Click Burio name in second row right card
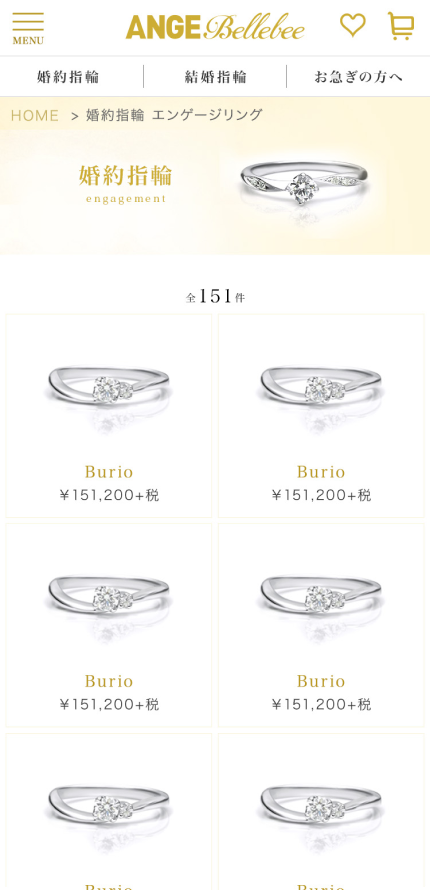The image size is (430, 890). coord(321,681)
